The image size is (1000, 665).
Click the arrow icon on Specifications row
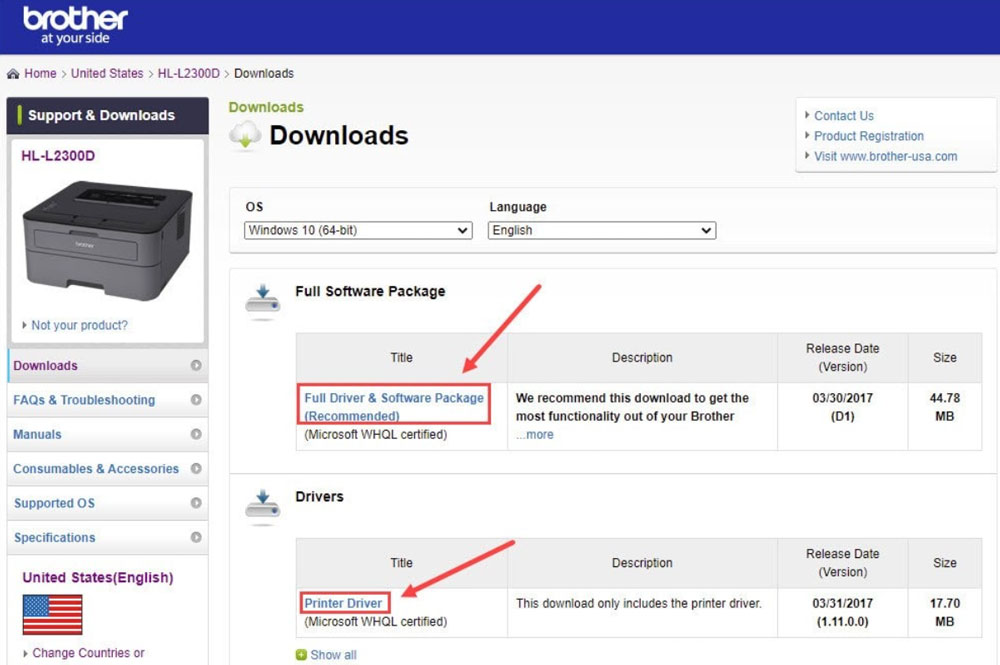click(x=196, y=537)
